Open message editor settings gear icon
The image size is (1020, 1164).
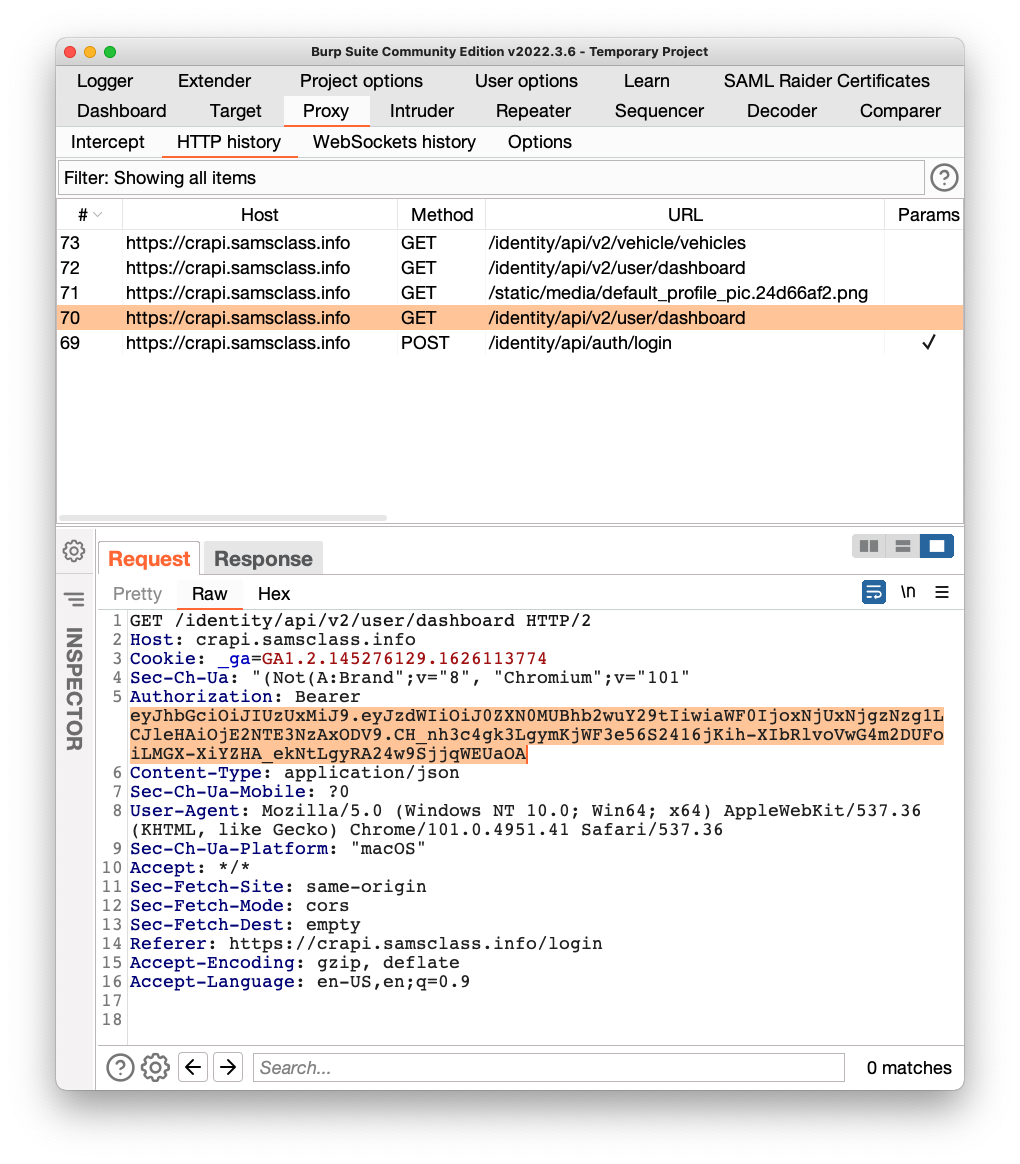[x=73, y=551]
